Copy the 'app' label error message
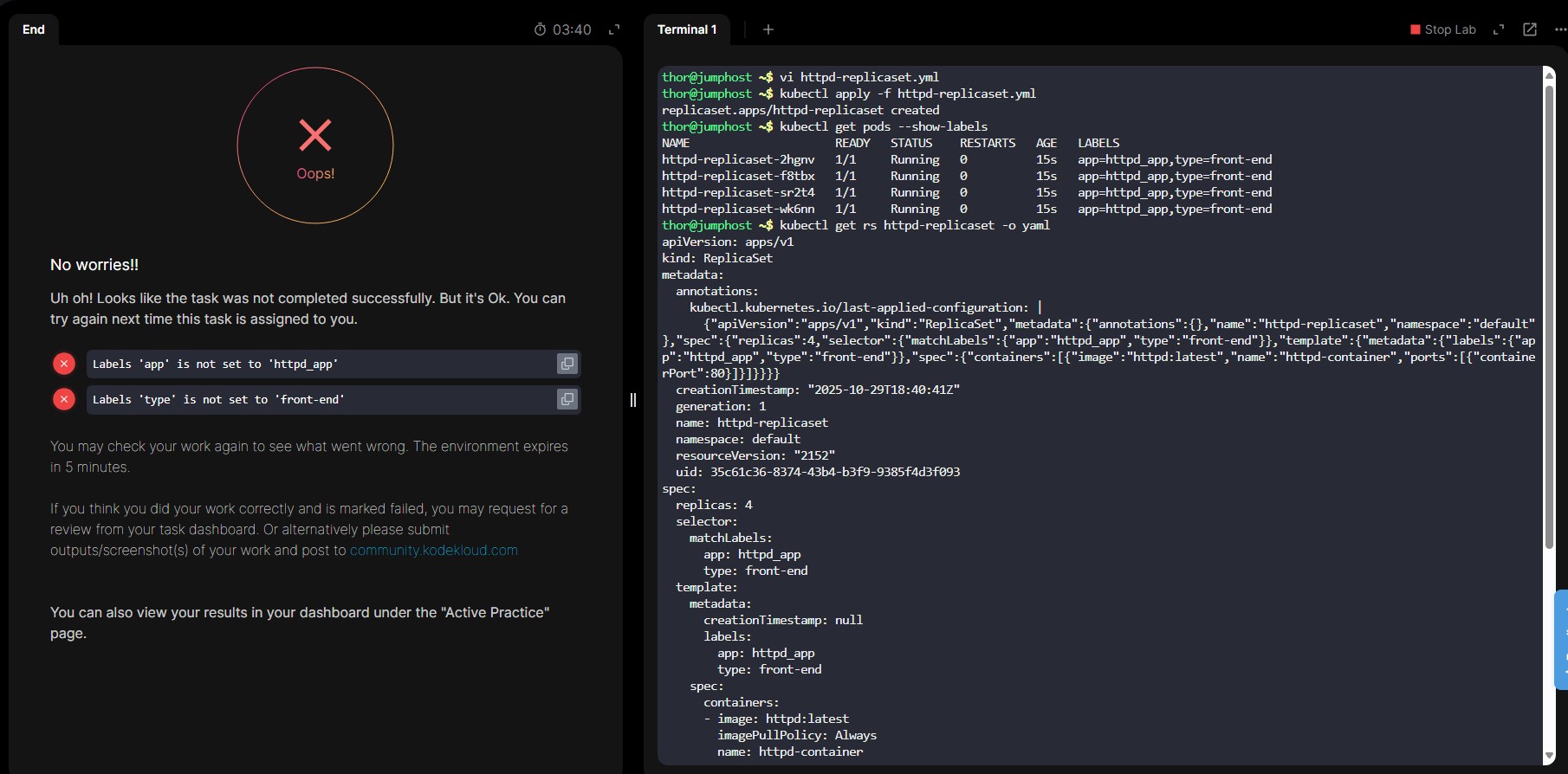The height and width of the screenshot is (774, 1568). 567,364
